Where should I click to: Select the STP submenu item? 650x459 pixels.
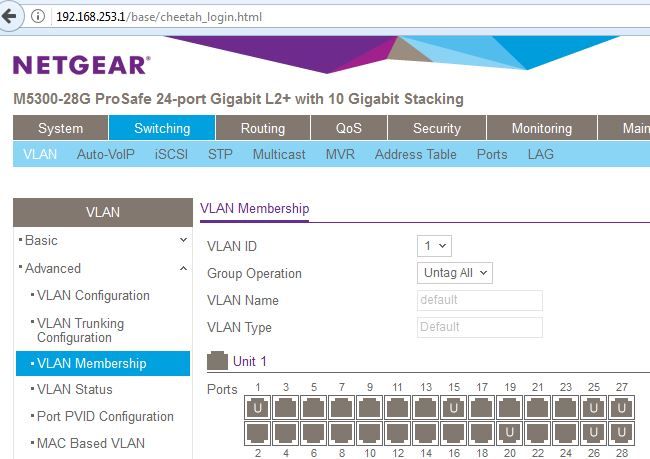pyautogui.click(x=220, y=154)
